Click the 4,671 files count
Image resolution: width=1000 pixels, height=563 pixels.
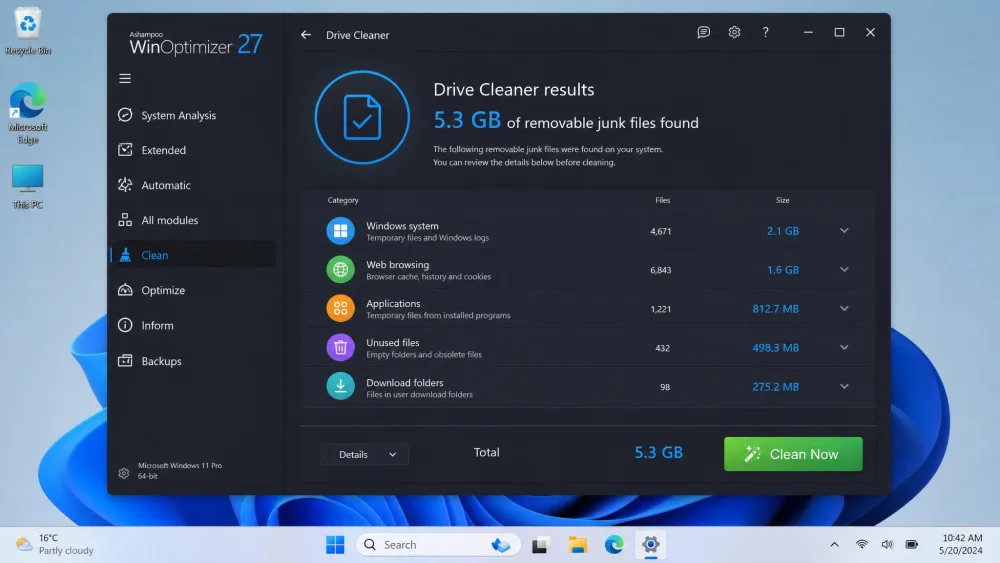coord(661,231)
